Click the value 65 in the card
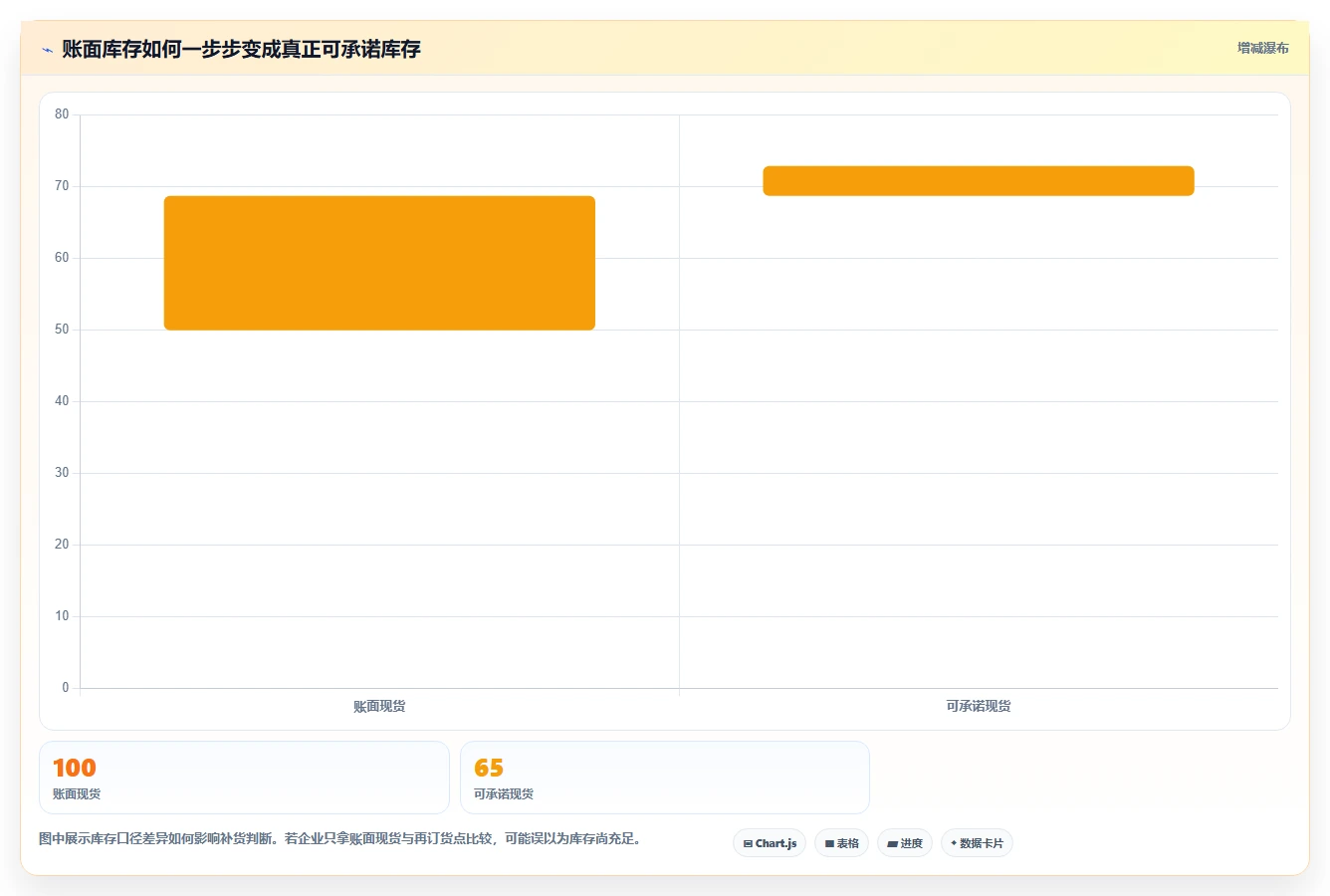Image resolution: width=1330 pixels, height=896 pixels. 489,768
